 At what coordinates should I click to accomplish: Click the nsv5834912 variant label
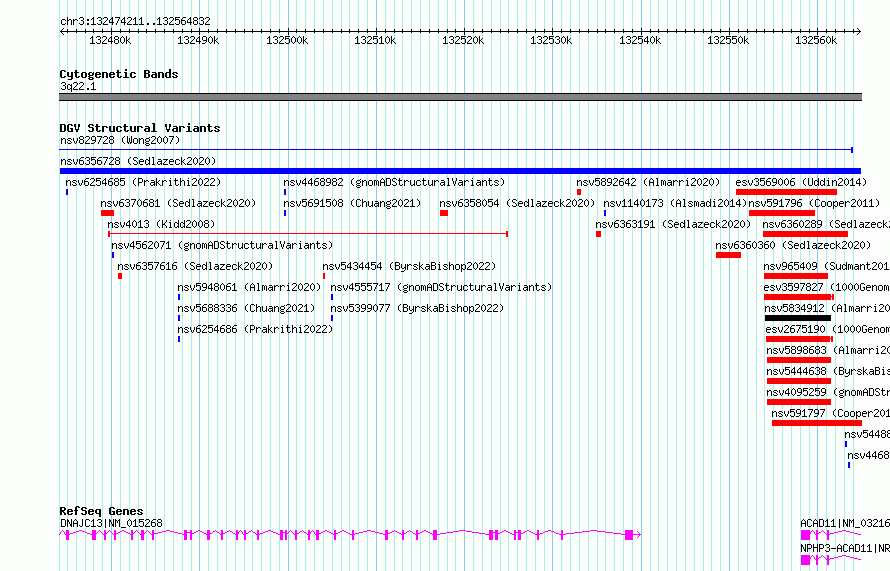coord(827,308)
